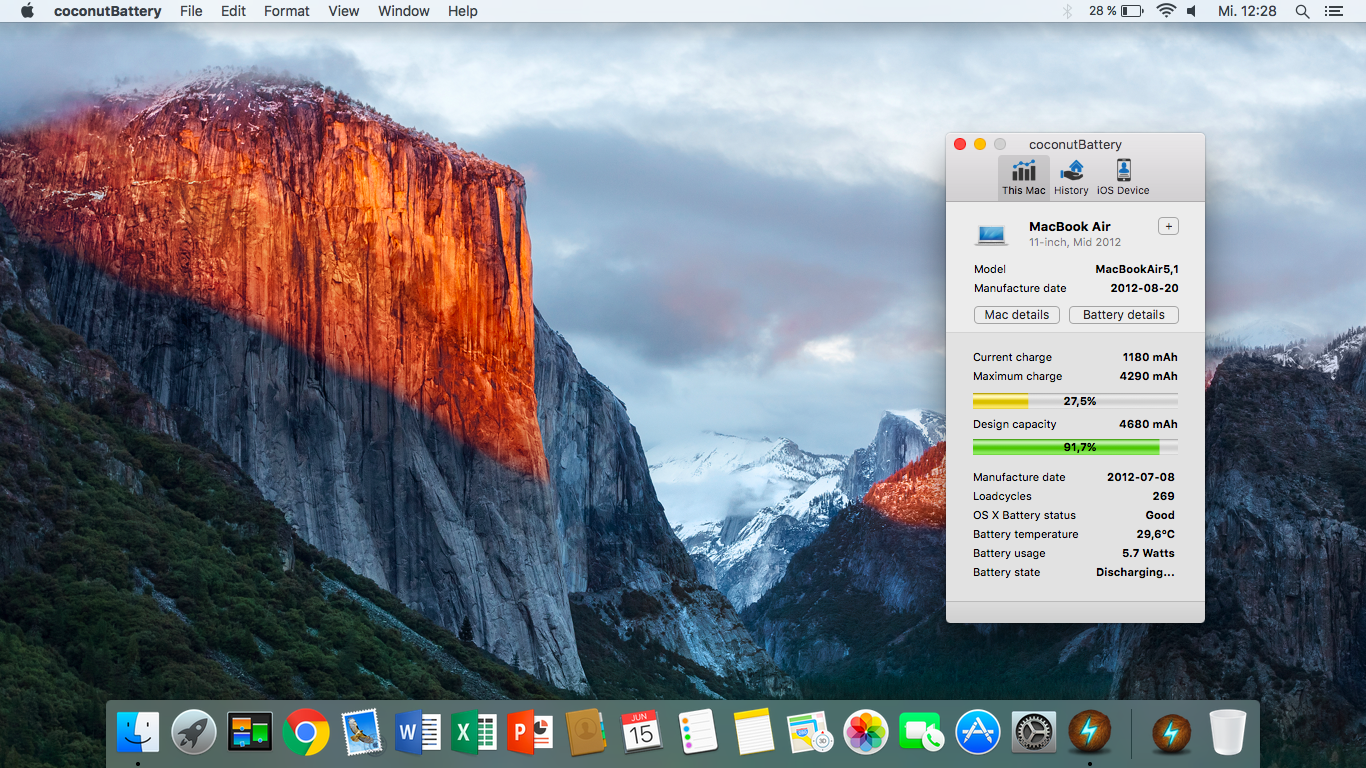
Task: Click the 1180 mAh current charge value
Action: tap(1149, 357)
